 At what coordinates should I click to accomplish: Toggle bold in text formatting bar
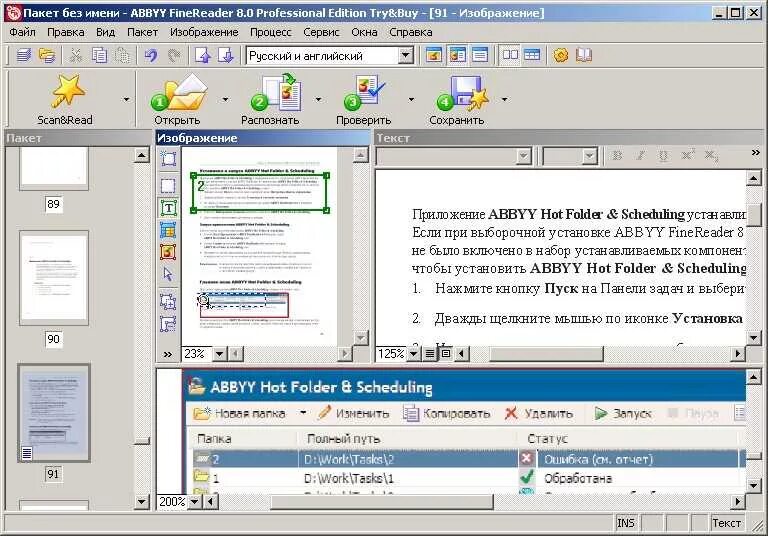point(617,156)
